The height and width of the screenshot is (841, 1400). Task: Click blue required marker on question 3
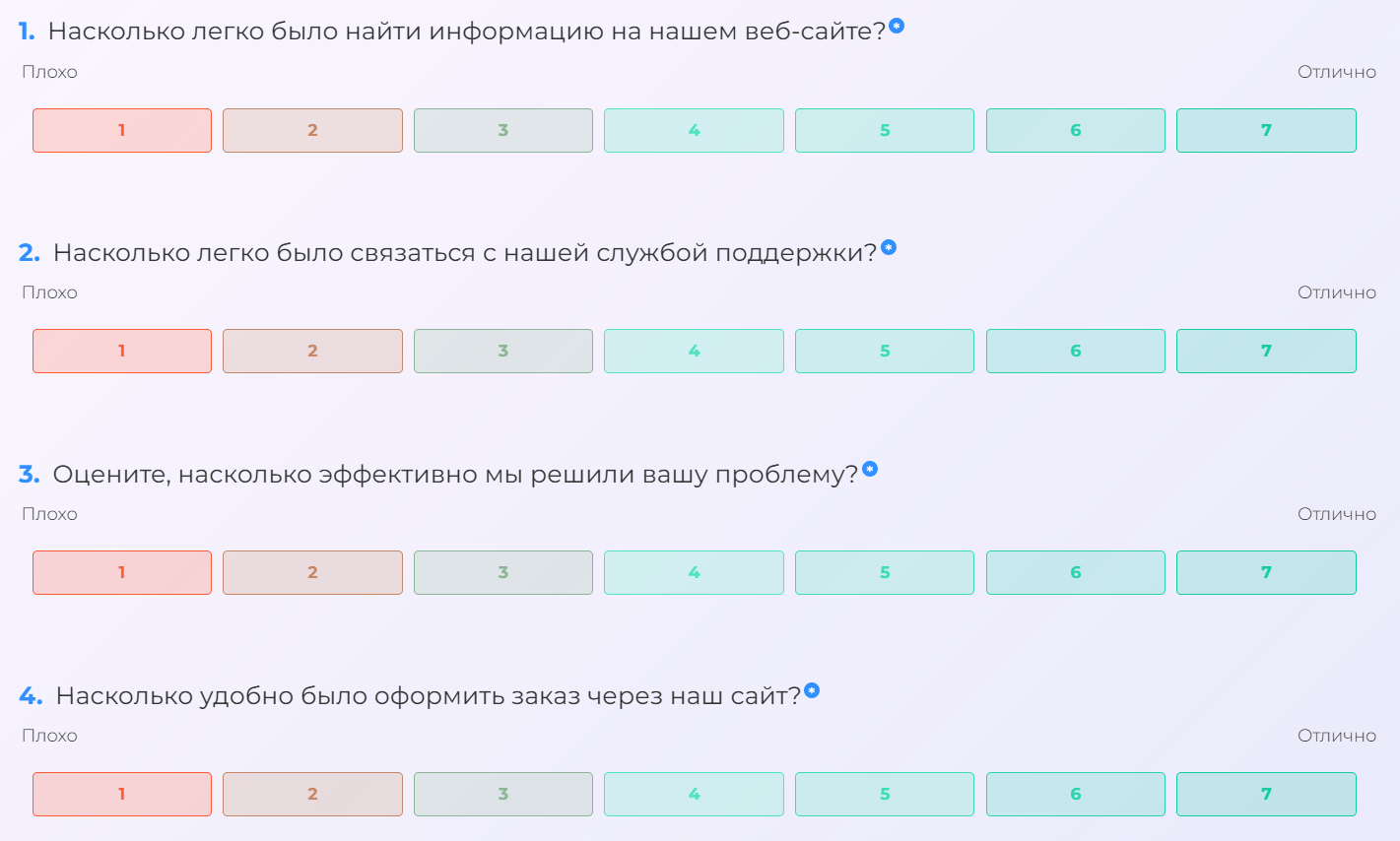click(870, 469)
